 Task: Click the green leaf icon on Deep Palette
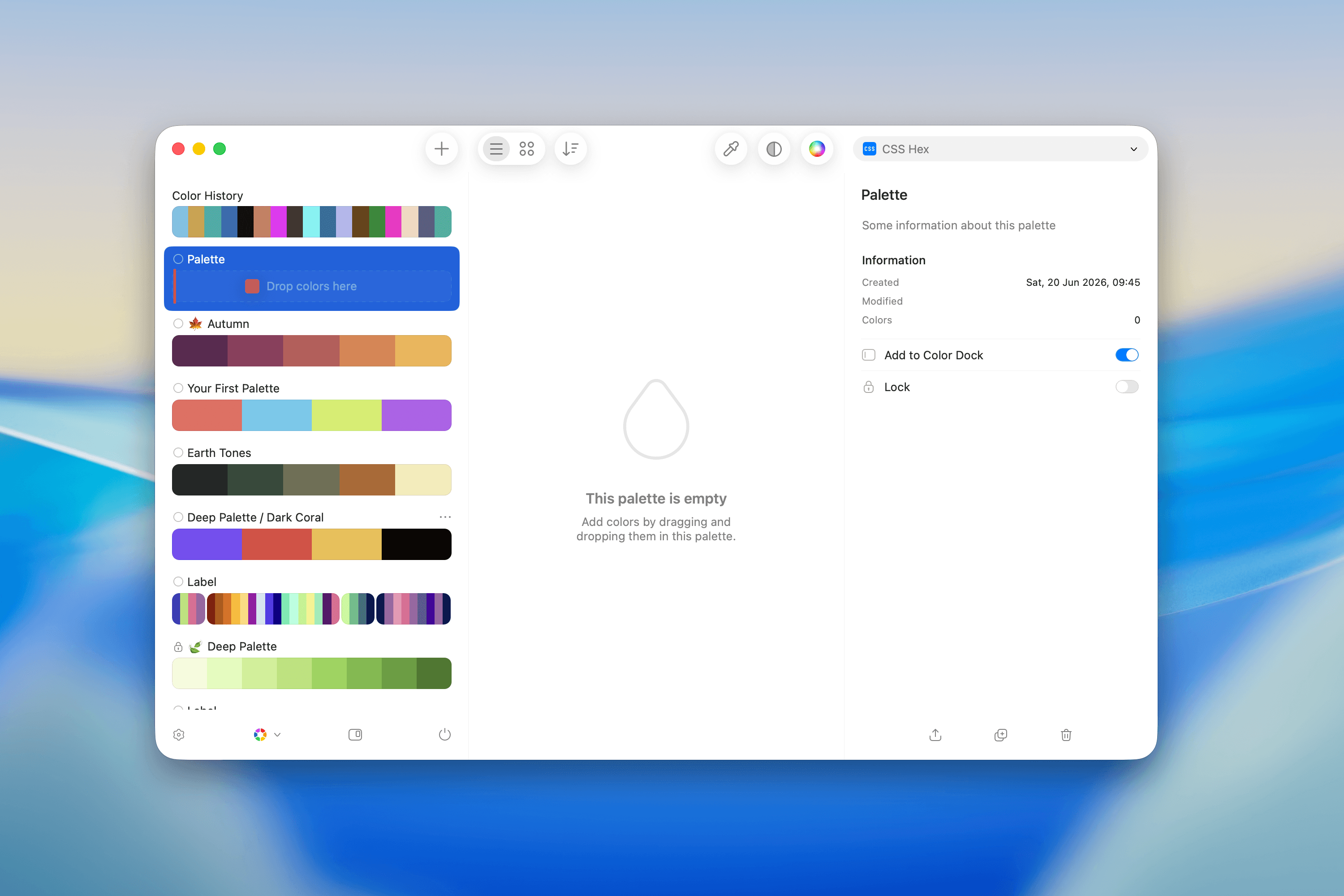195,646
